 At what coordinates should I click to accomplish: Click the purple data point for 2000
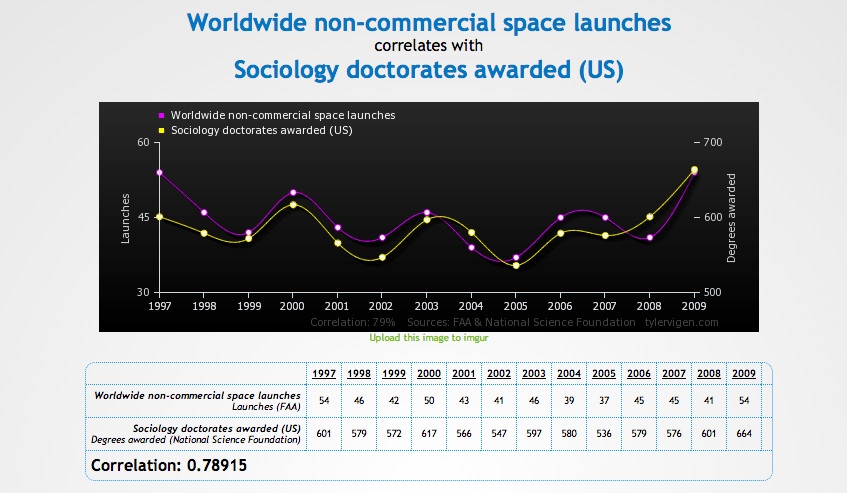coord(293,192)
